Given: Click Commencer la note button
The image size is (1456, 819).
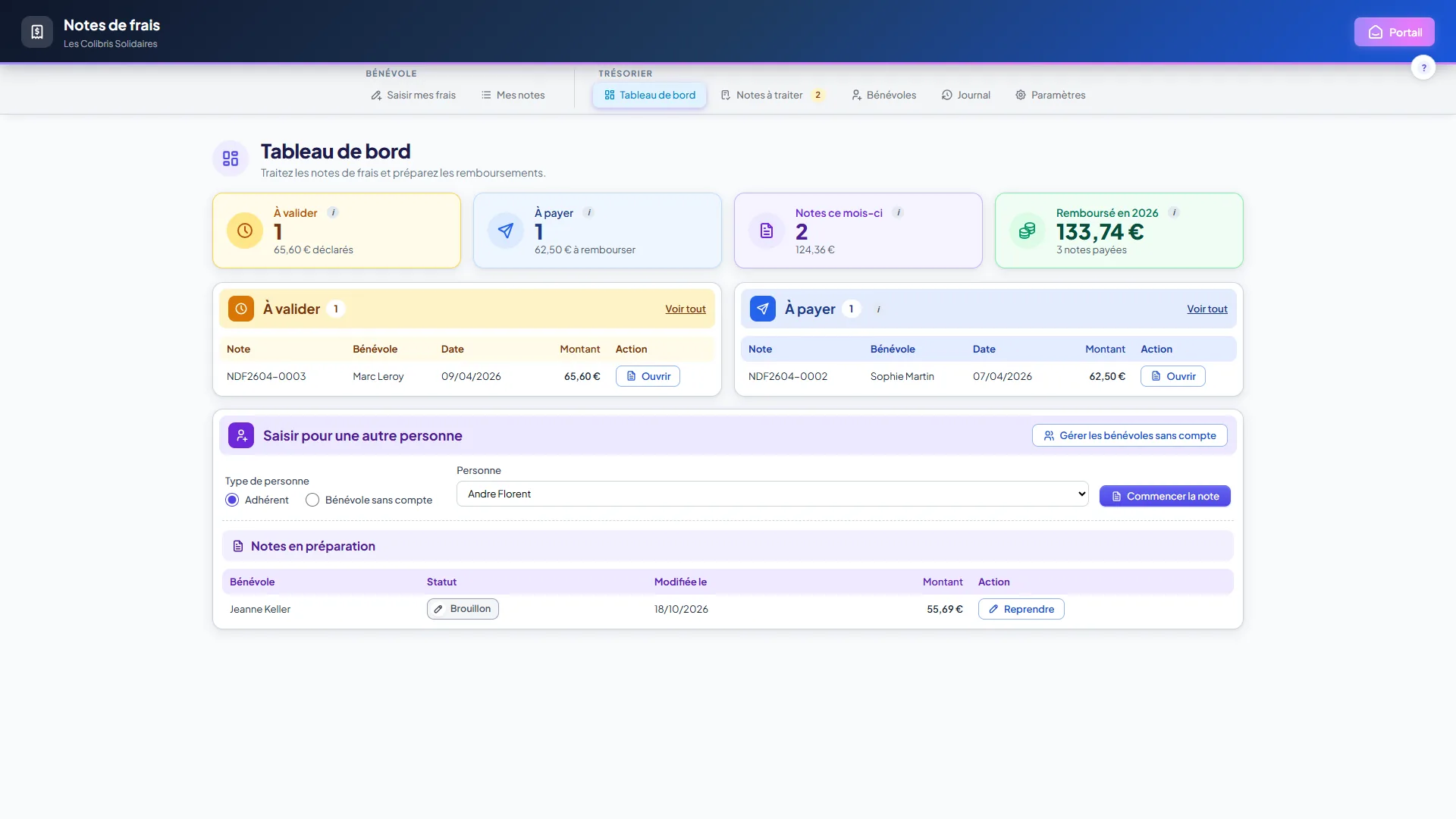Looking at the screenshot, I should click(x=1165, y=496).
